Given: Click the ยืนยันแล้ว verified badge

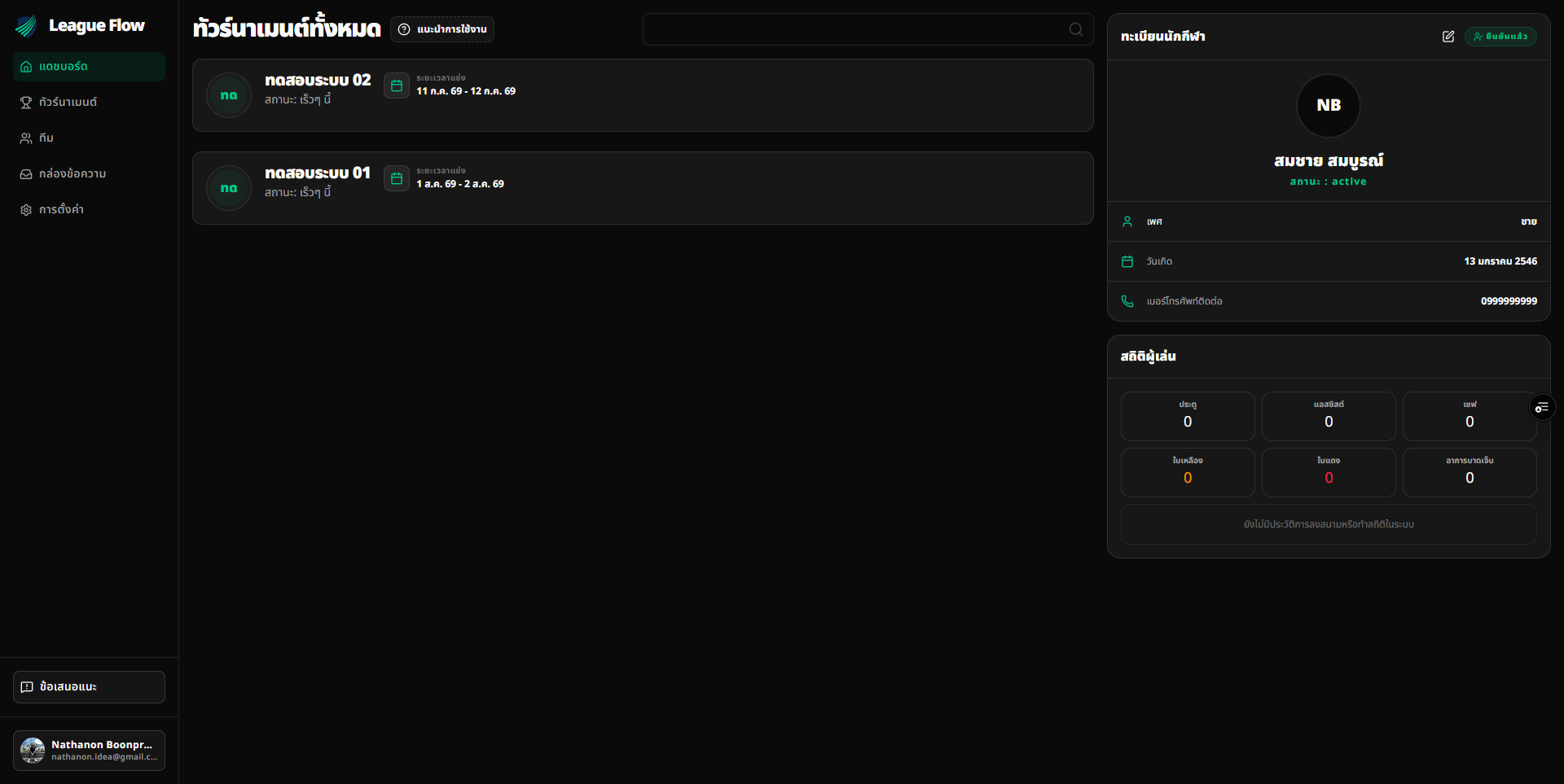Looking at the screenshot, I should 1500,37.
